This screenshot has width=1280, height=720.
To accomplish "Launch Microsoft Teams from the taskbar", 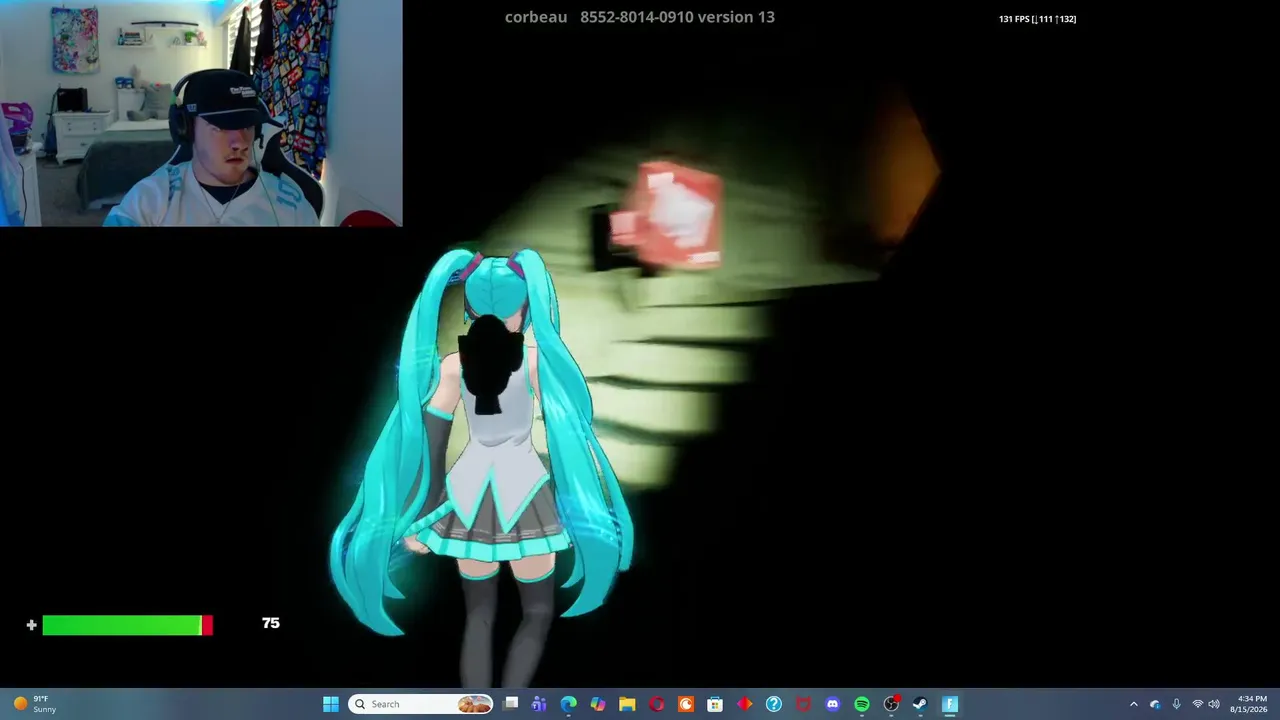I will [540, 704].
